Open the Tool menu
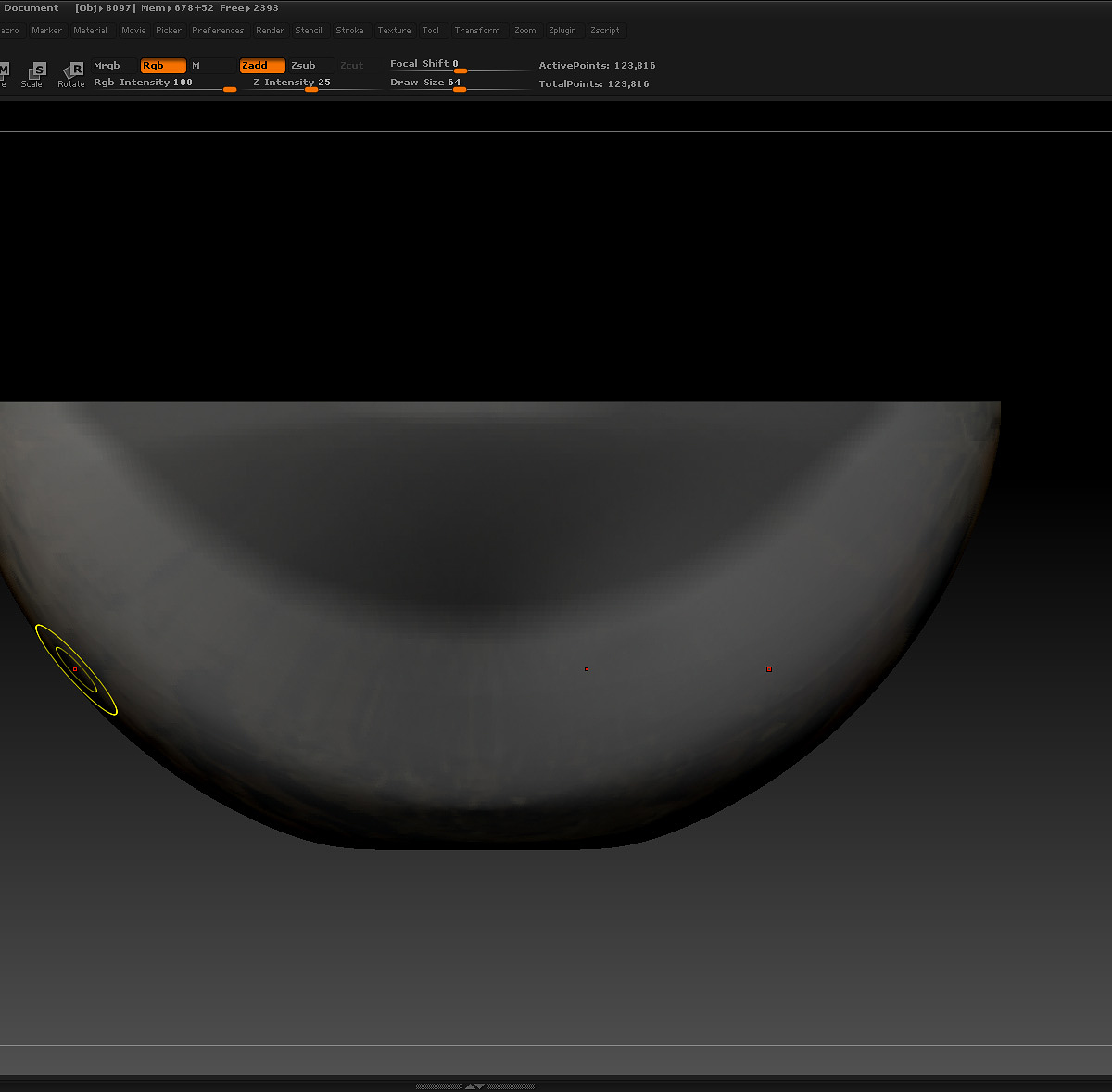This screenshot has width=1112, height=1092. 431,30
